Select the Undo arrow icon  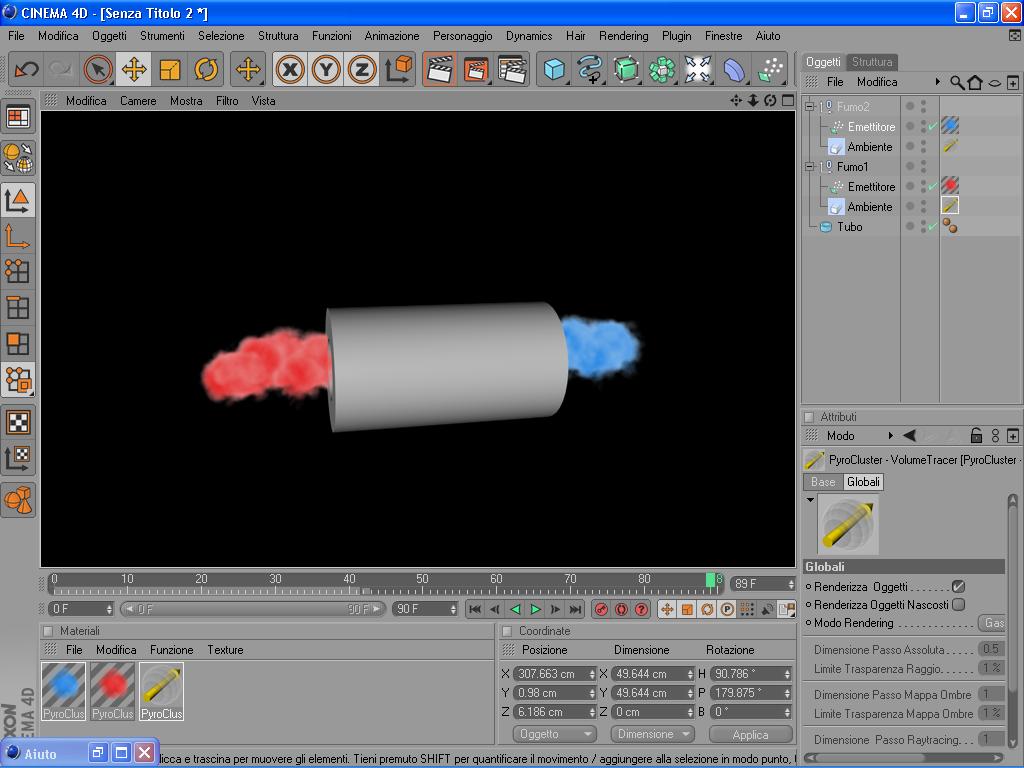26,69
